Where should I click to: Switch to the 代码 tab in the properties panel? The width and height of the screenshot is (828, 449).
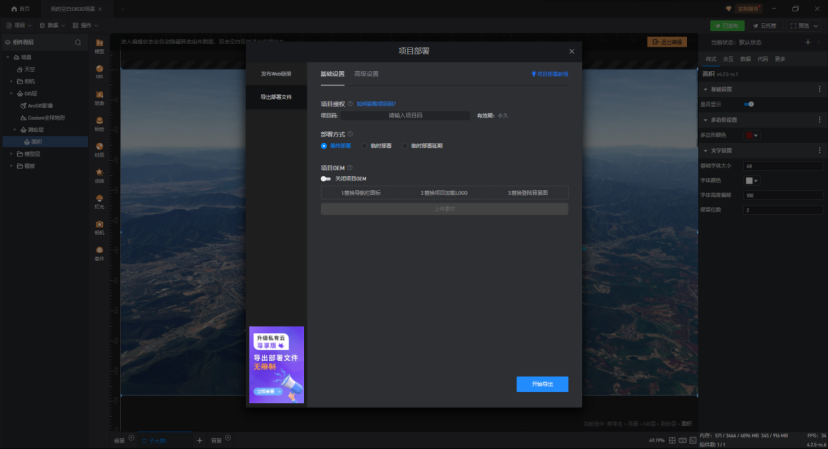click(x=763, y=59)
